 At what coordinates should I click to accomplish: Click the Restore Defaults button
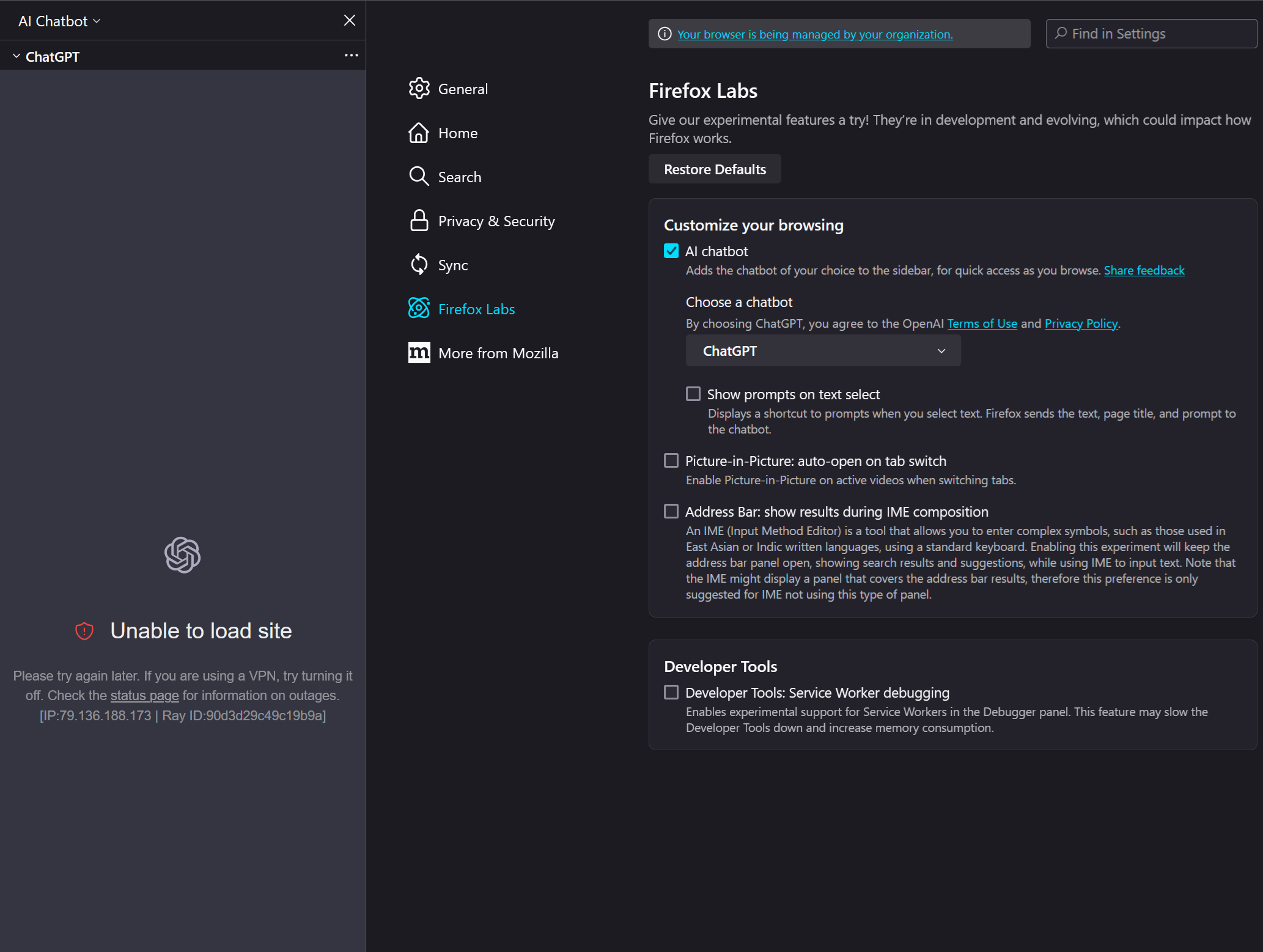coord(715,169)
